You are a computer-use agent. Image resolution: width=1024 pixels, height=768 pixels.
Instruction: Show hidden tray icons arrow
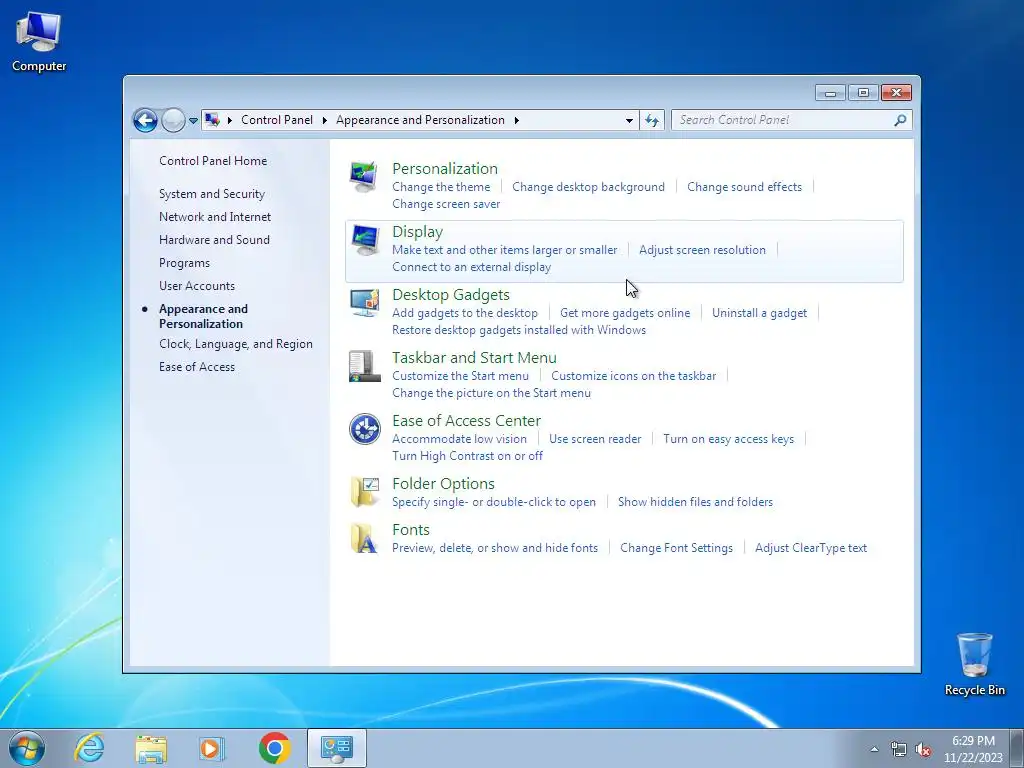[x=874, y=749]
